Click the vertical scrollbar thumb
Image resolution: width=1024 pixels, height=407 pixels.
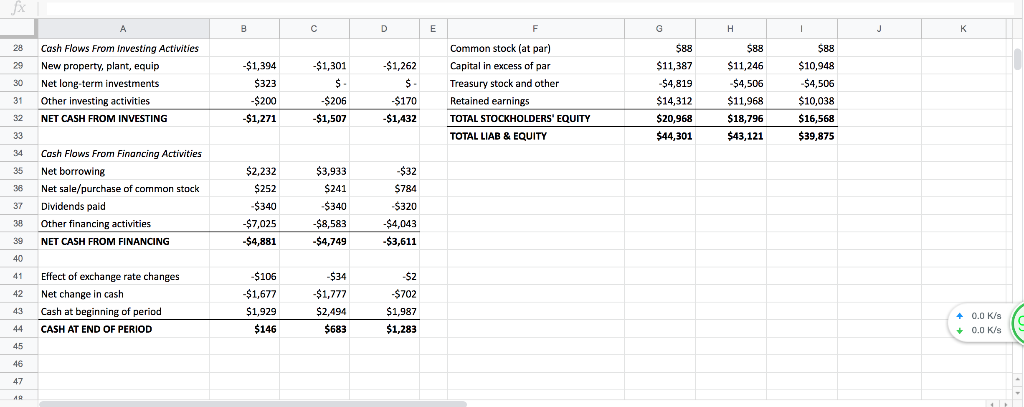[x=1017, y=59]
